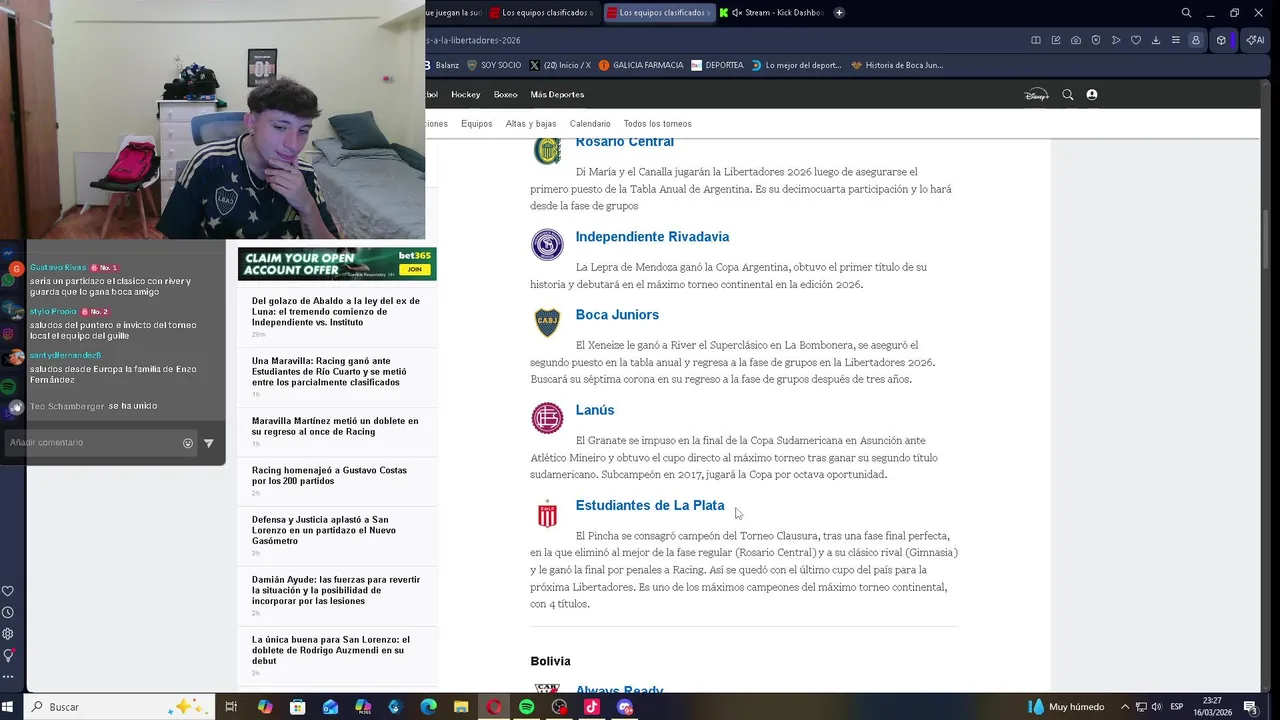Open DEPORTEA bookmark
The image size is (1280, 720).
[717, 65]
